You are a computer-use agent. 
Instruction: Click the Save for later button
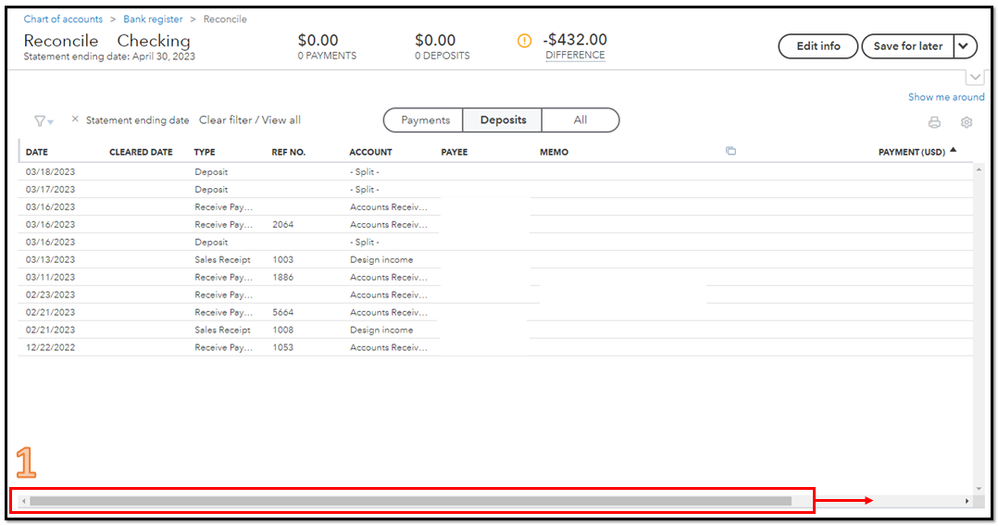[908, 46]
